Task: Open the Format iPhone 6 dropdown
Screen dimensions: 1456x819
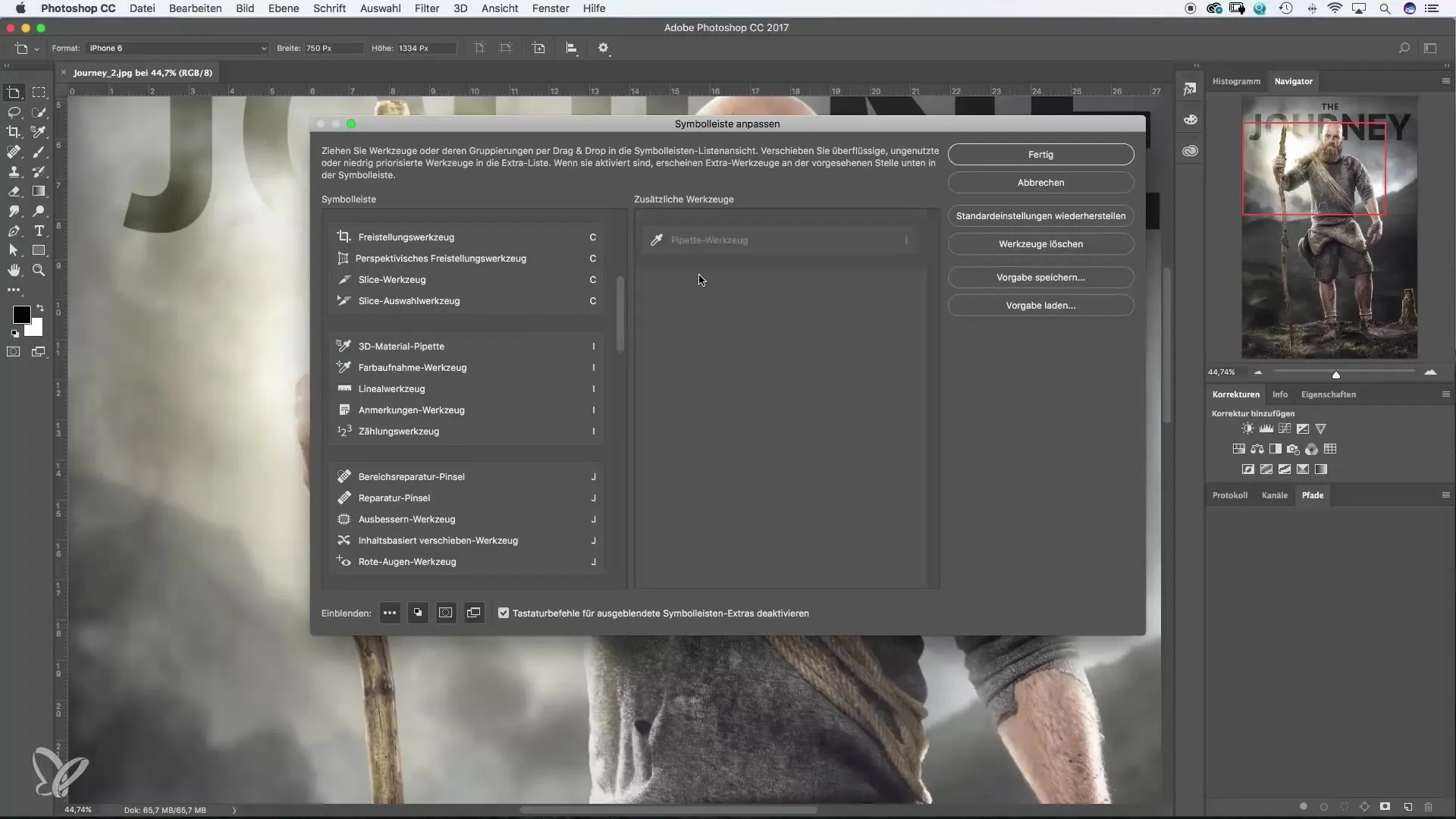Action: (177, 48)
